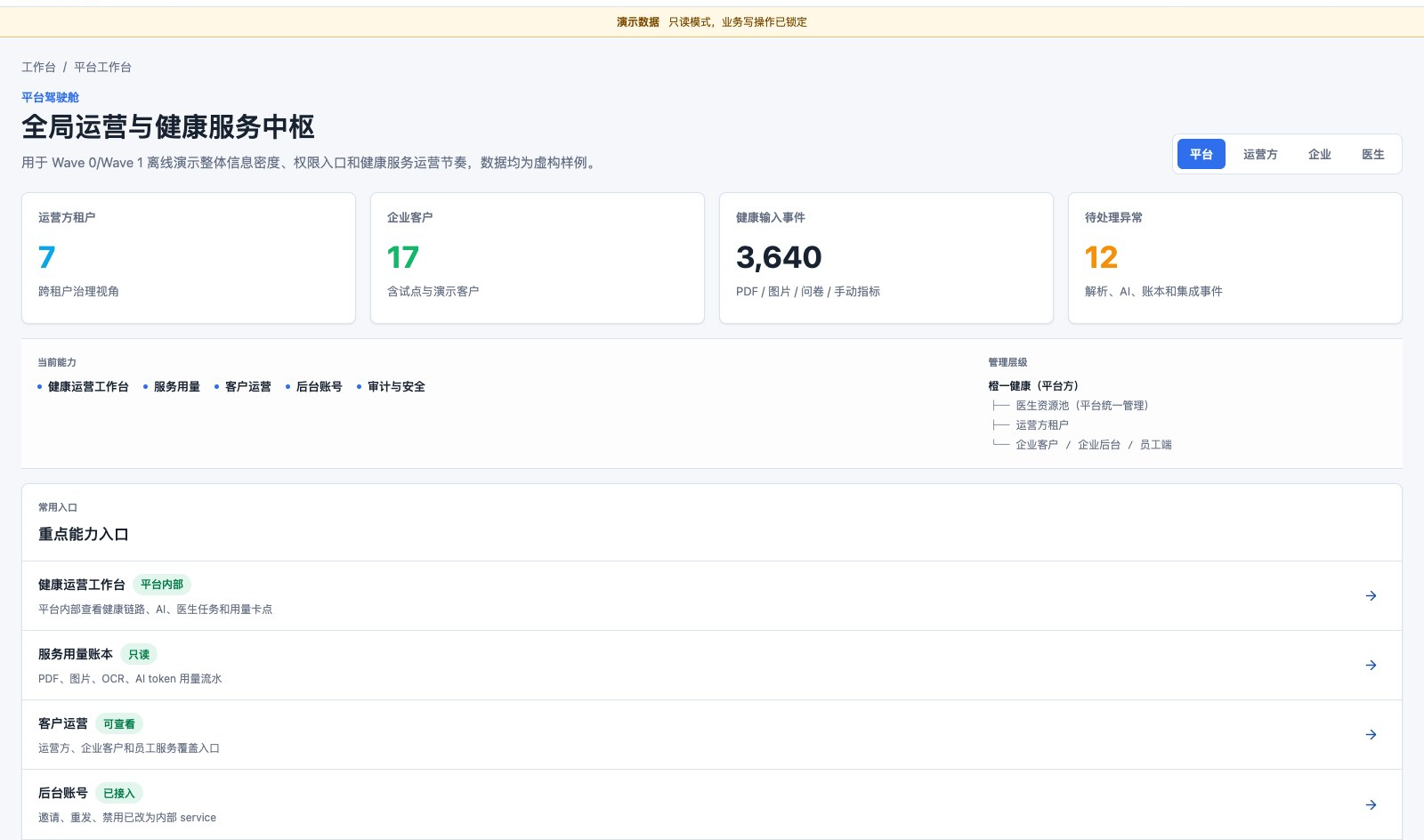This screenshot has width=1424, height=840.
Task: Open arrow icon for 健康运营工作台 row
Action: tap(1371, 596)
